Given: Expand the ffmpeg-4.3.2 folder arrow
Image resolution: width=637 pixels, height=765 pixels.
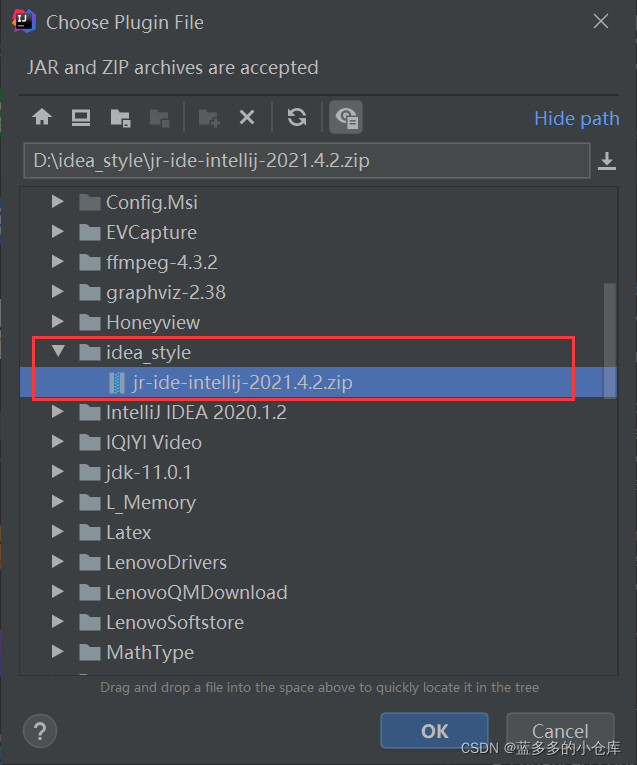Looking at the screenshot, I should point(58,262).
